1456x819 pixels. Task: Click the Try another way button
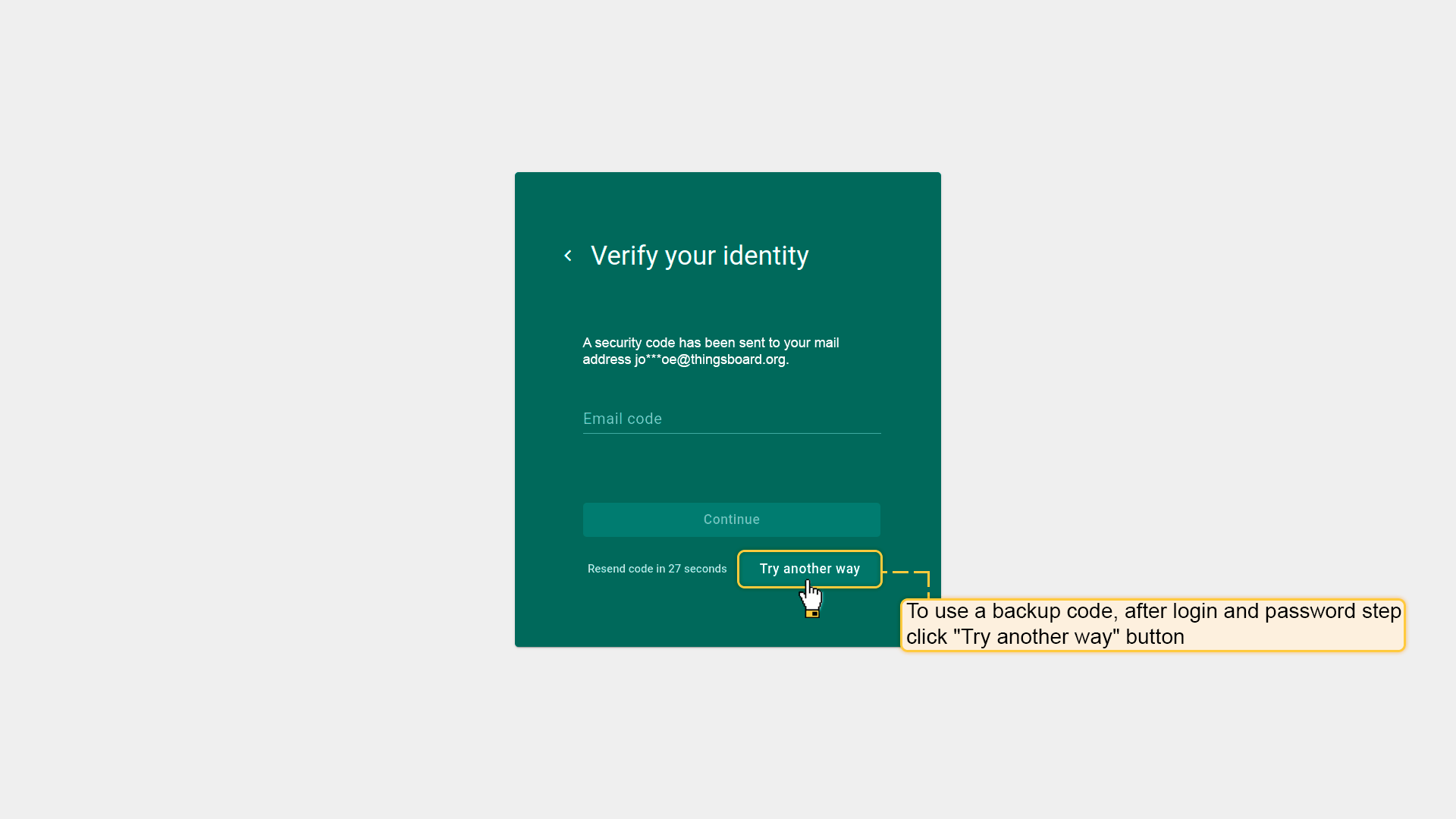click(809, 569)
